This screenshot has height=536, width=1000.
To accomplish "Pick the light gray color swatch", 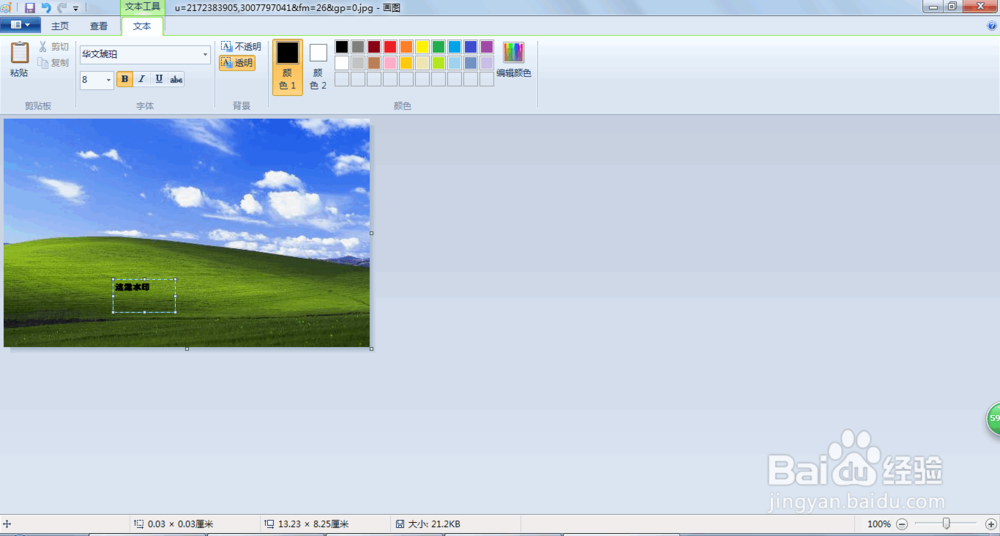I will pos(358,63).
